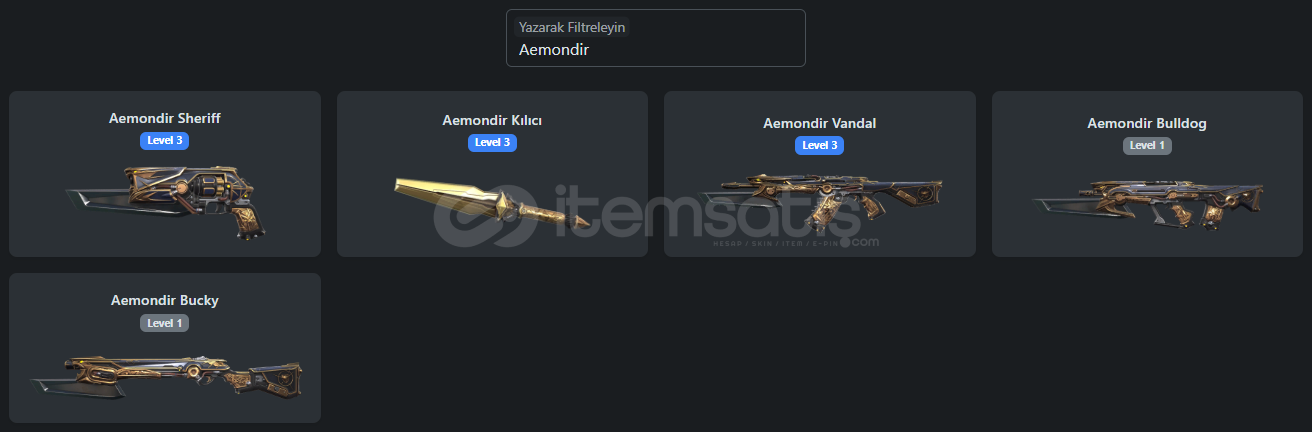This screenshot has height=432, width=1312.
Task: Select the Aemondir Bucky title text
Action: 165,300
